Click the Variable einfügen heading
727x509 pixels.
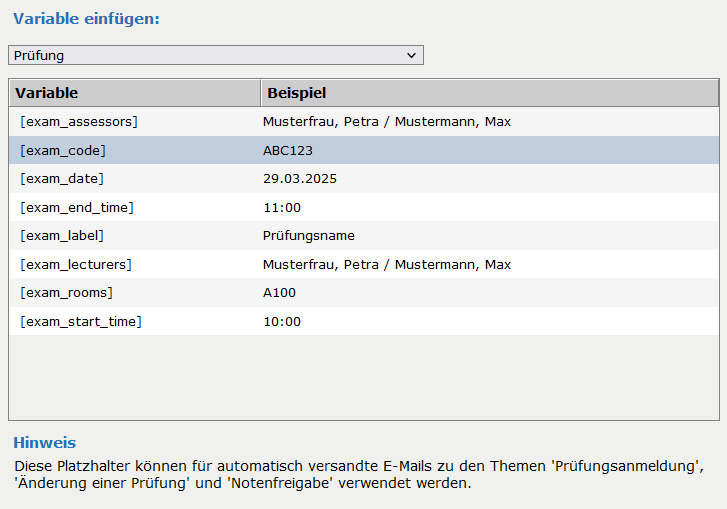click(x=86, y=19)
